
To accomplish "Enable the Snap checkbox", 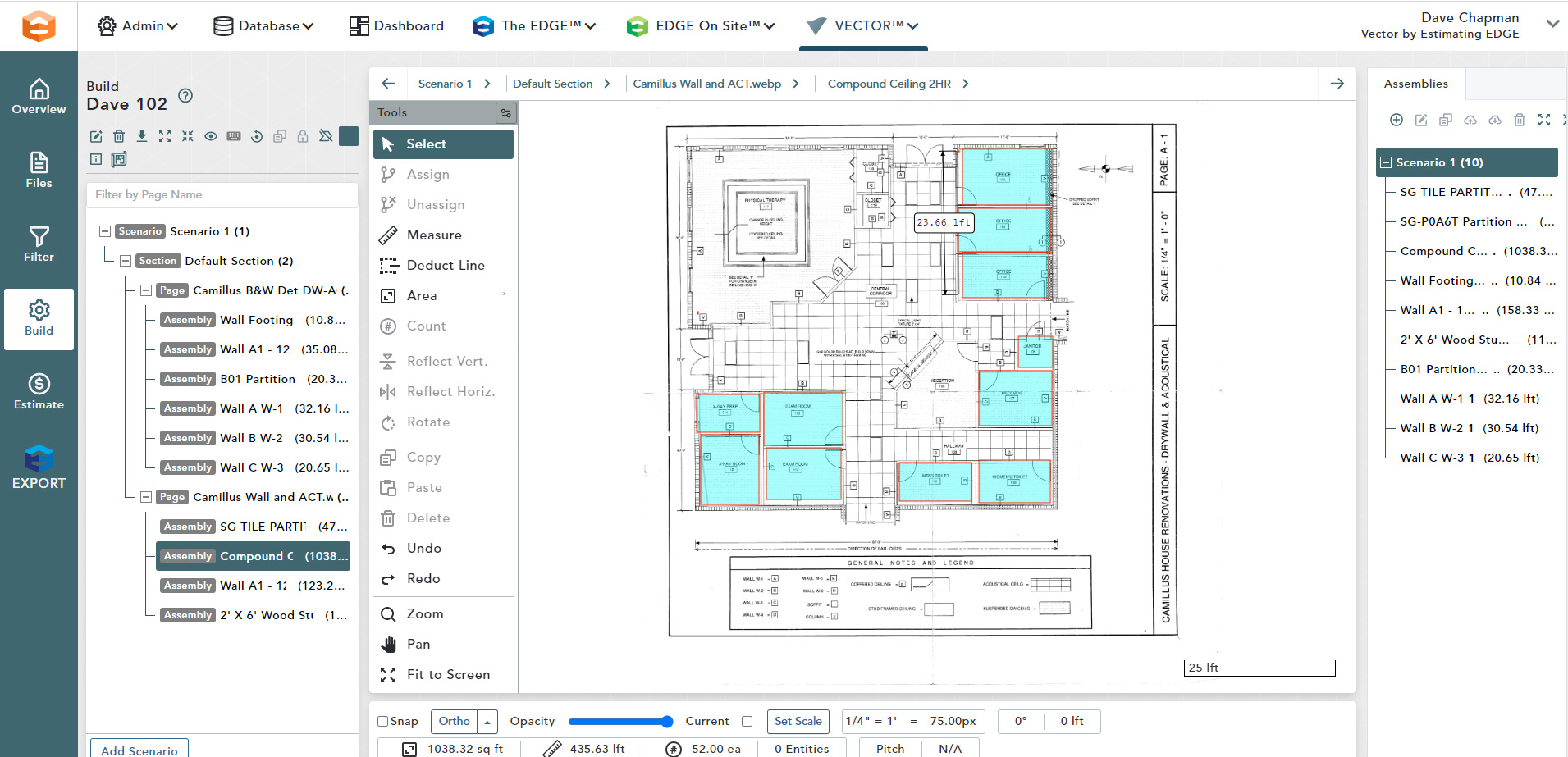I will (x=382, y=722).
